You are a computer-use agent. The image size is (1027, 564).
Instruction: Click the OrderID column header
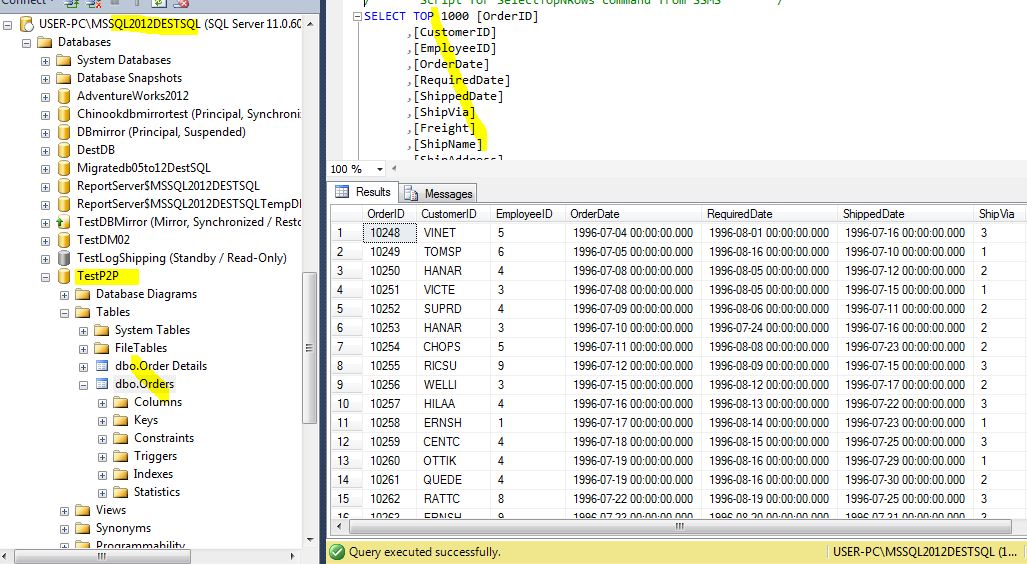point(389,214)
